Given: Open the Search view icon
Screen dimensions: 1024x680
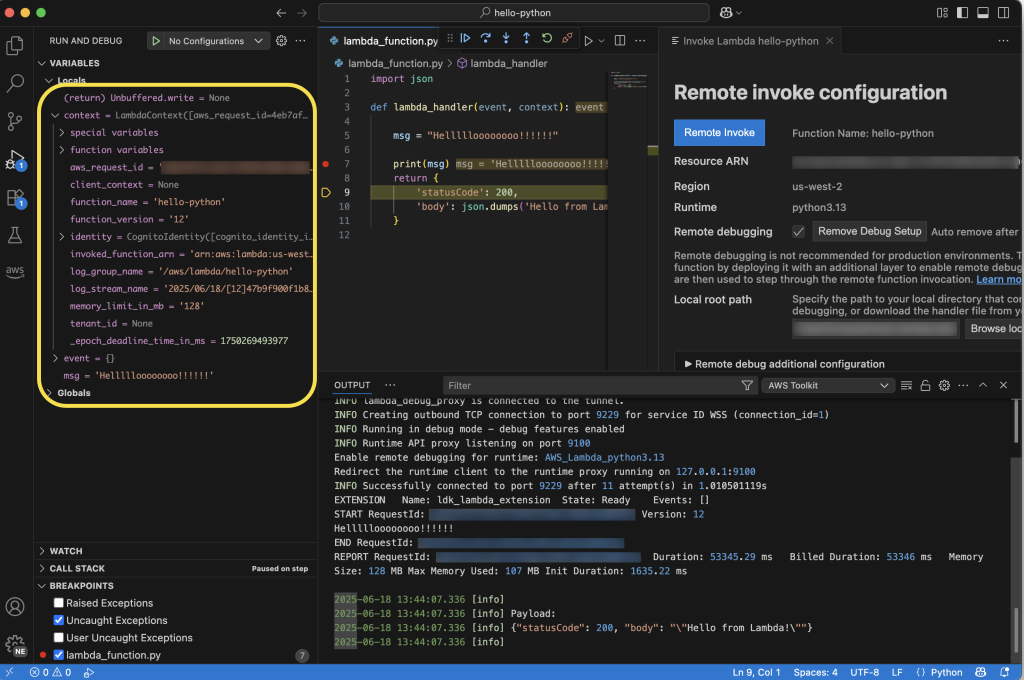Looking at the screenshot, I should pyautogui.click(x=15, y=83).
